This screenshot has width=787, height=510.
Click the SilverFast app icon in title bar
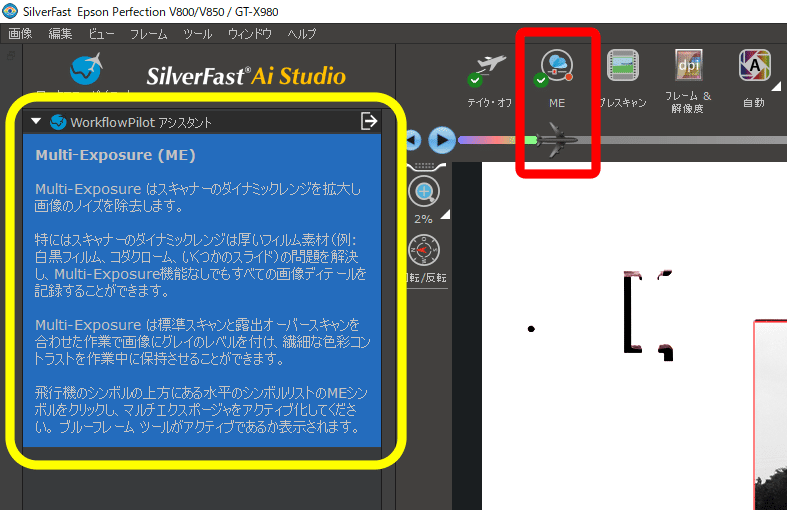(10, 11)
